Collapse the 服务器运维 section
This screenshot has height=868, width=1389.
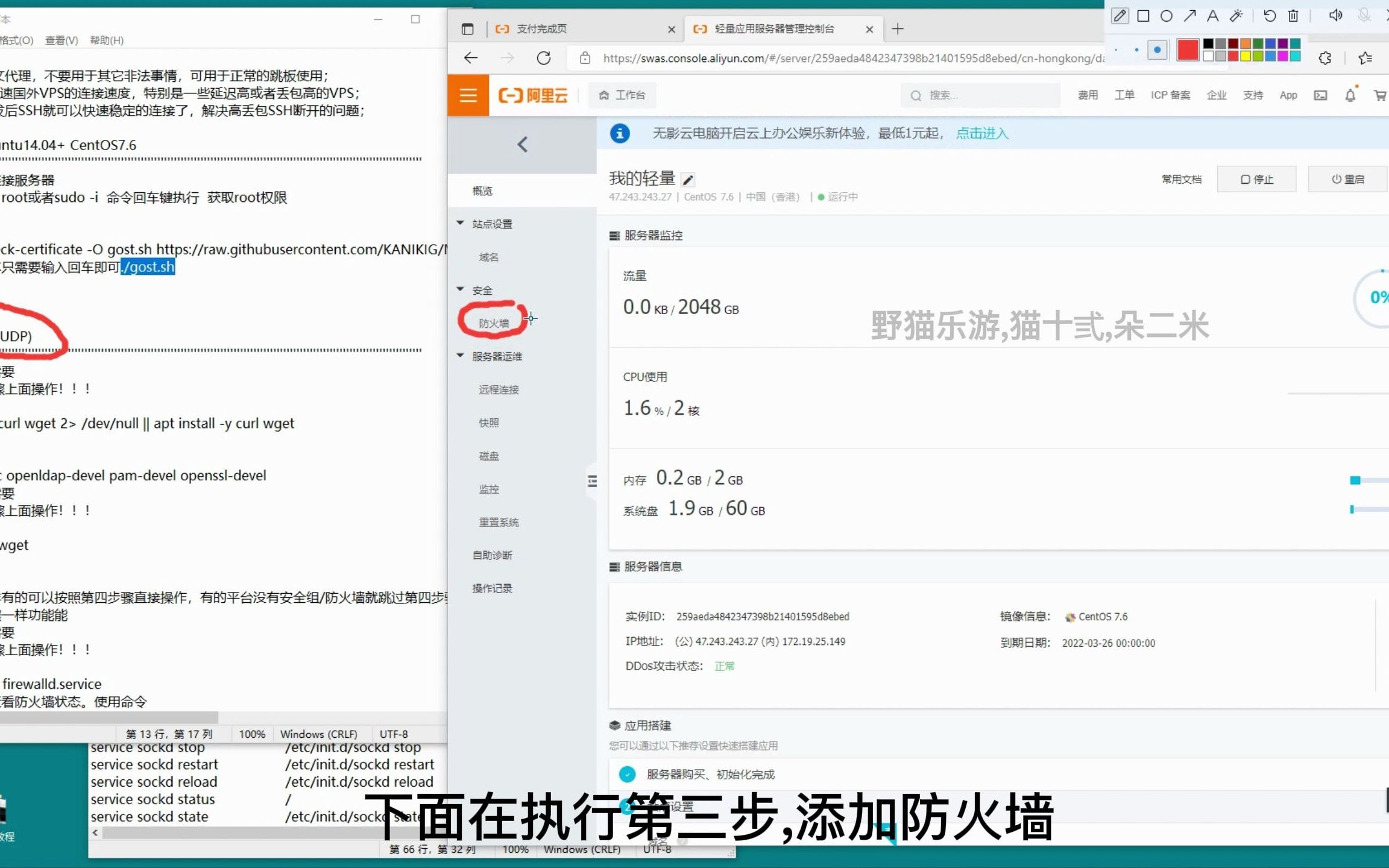tap(461, 356)
